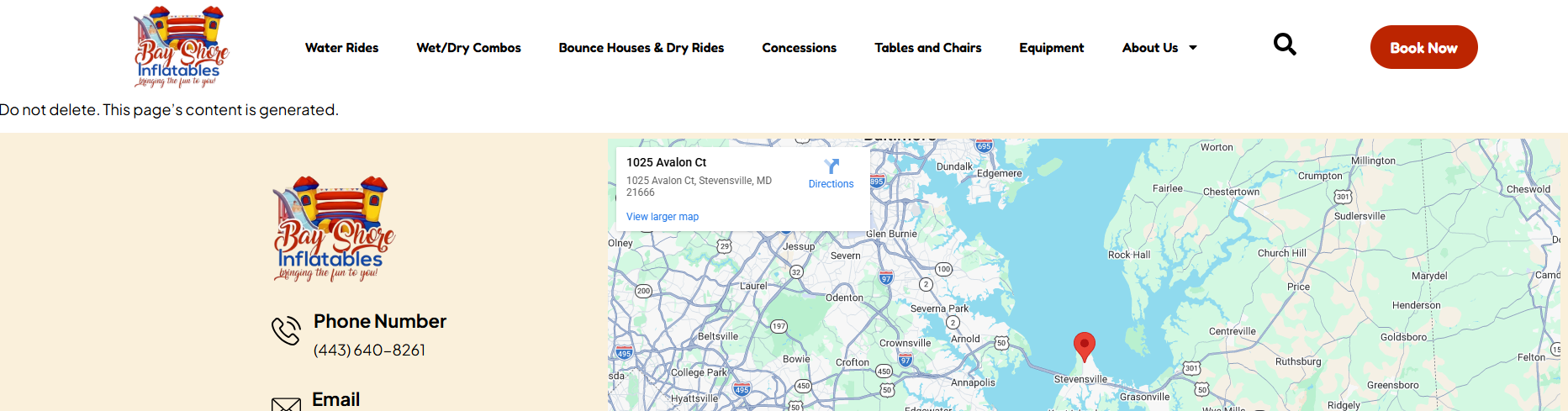Viewport: 1568px width, 411px height.
Task: Click the Annapolis label on the map
Action: tap(973, 382)
